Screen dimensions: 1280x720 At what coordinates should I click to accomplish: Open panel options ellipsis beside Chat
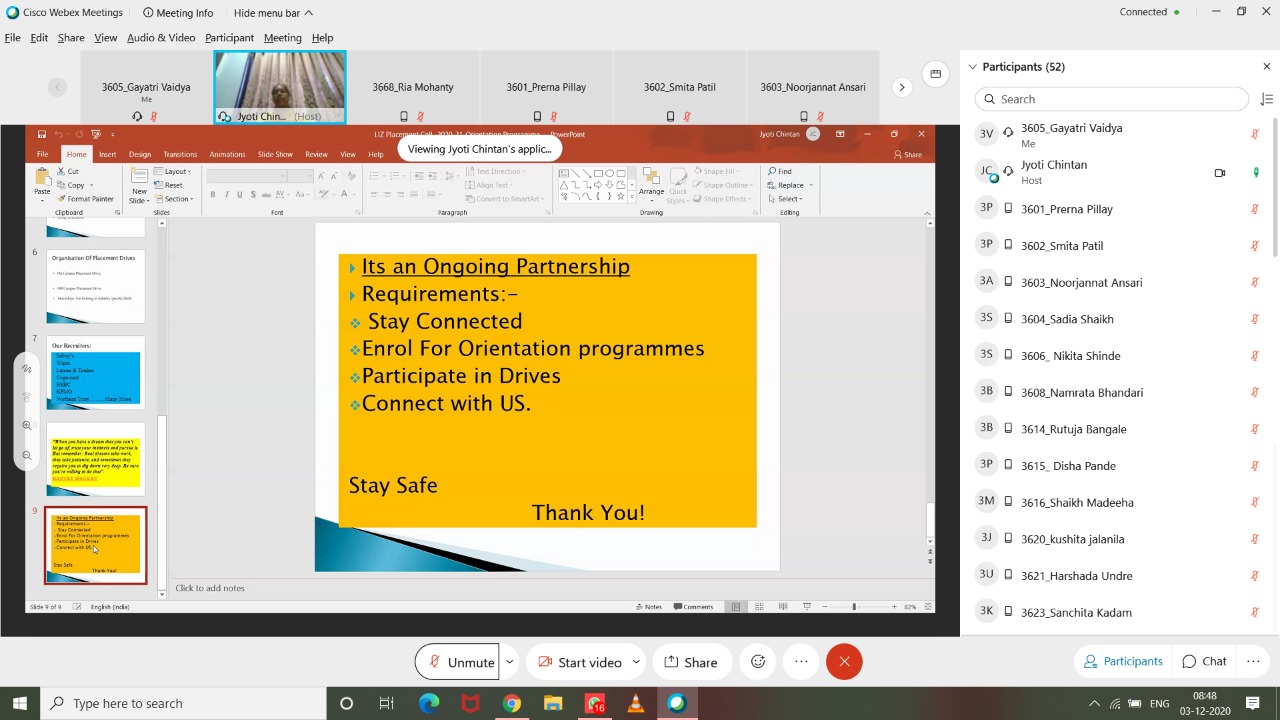pos(1253,661)
